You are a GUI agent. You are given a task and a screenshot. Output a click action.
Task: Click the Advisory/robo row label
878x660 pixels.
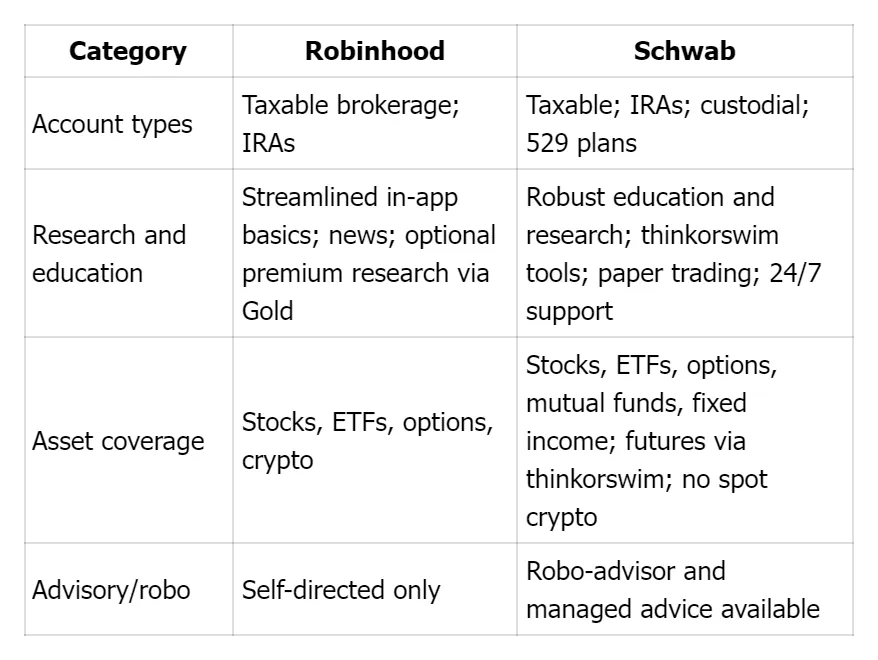click(111, 590)
